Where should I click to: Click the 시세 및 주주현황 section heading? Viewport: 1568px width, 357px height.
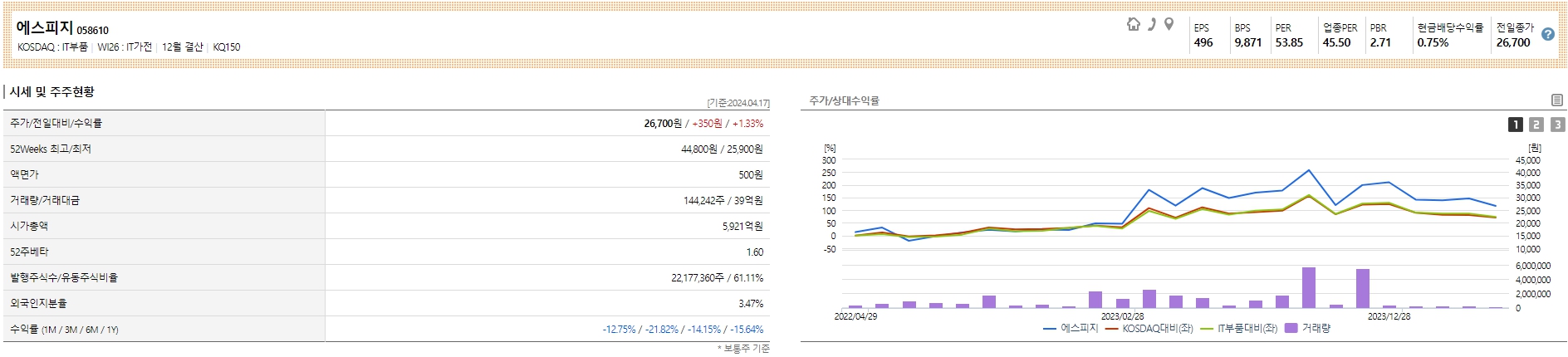pyautogui.click(x=52, y=91)
